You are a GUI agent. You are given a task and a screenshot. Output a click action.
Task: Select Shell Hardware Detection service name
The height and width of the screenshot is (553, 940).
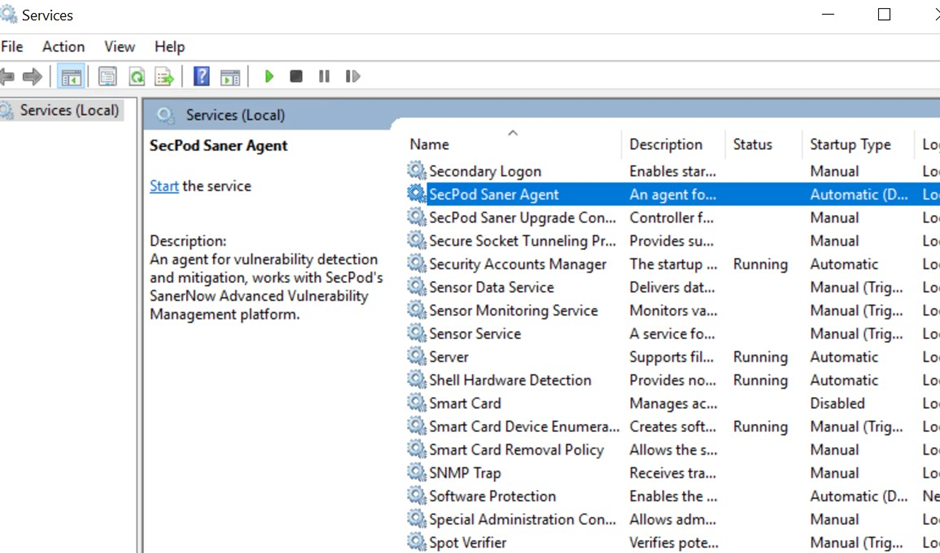click(x=510, y=380)
